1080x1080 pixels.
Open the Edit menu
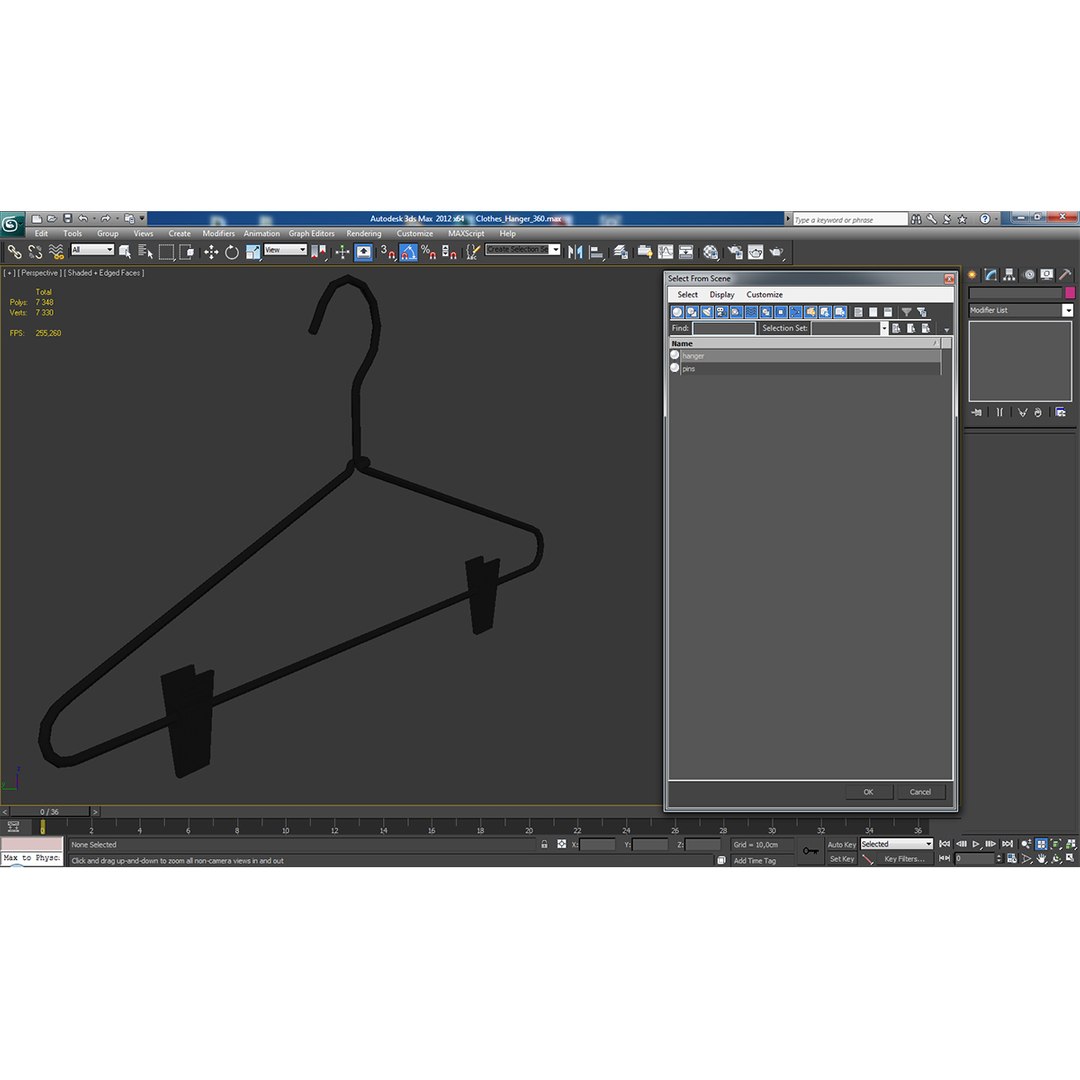click(x=41, y=233)
